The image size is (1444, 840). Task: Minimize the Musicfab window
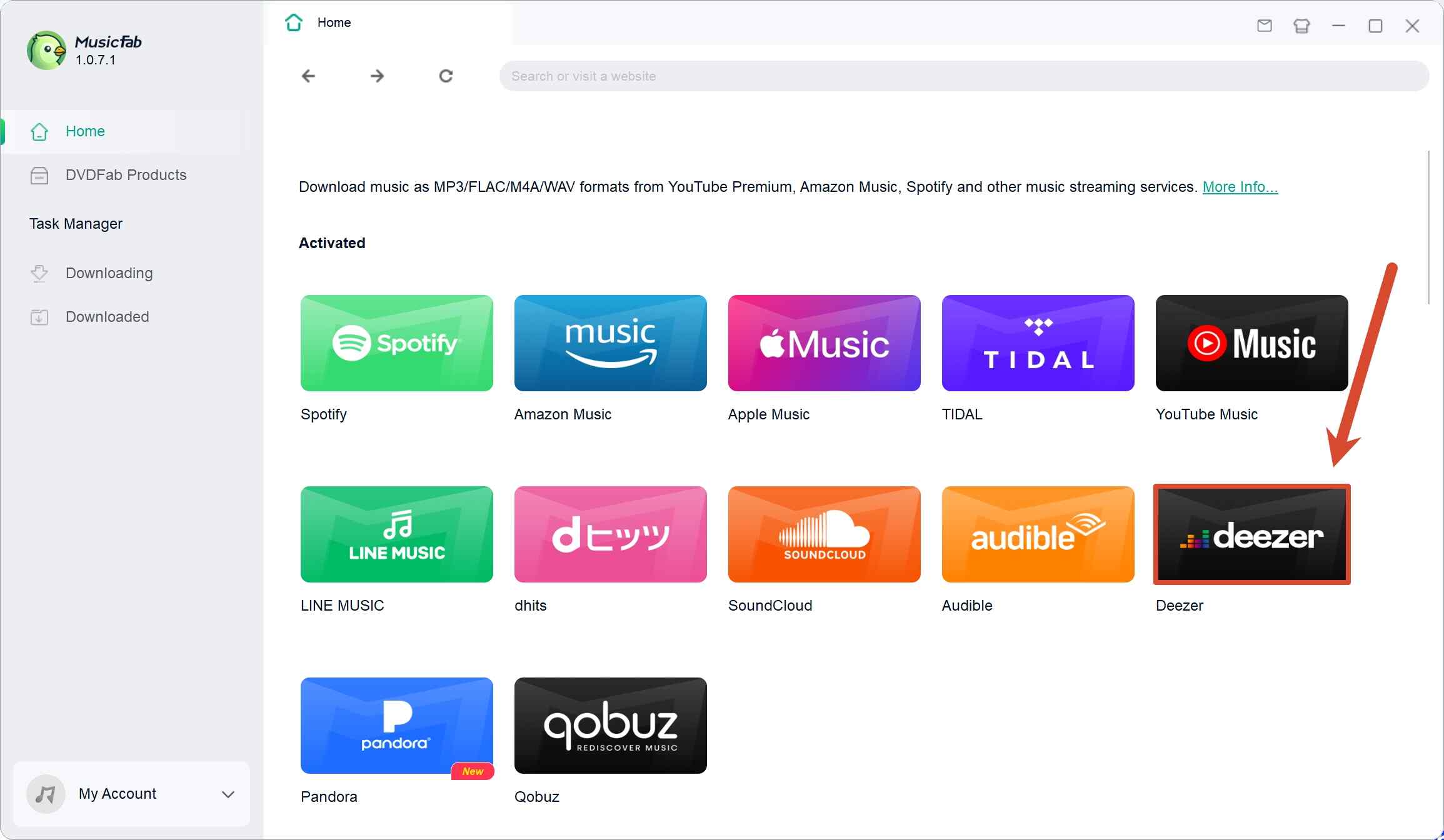tap(1338, 26)
